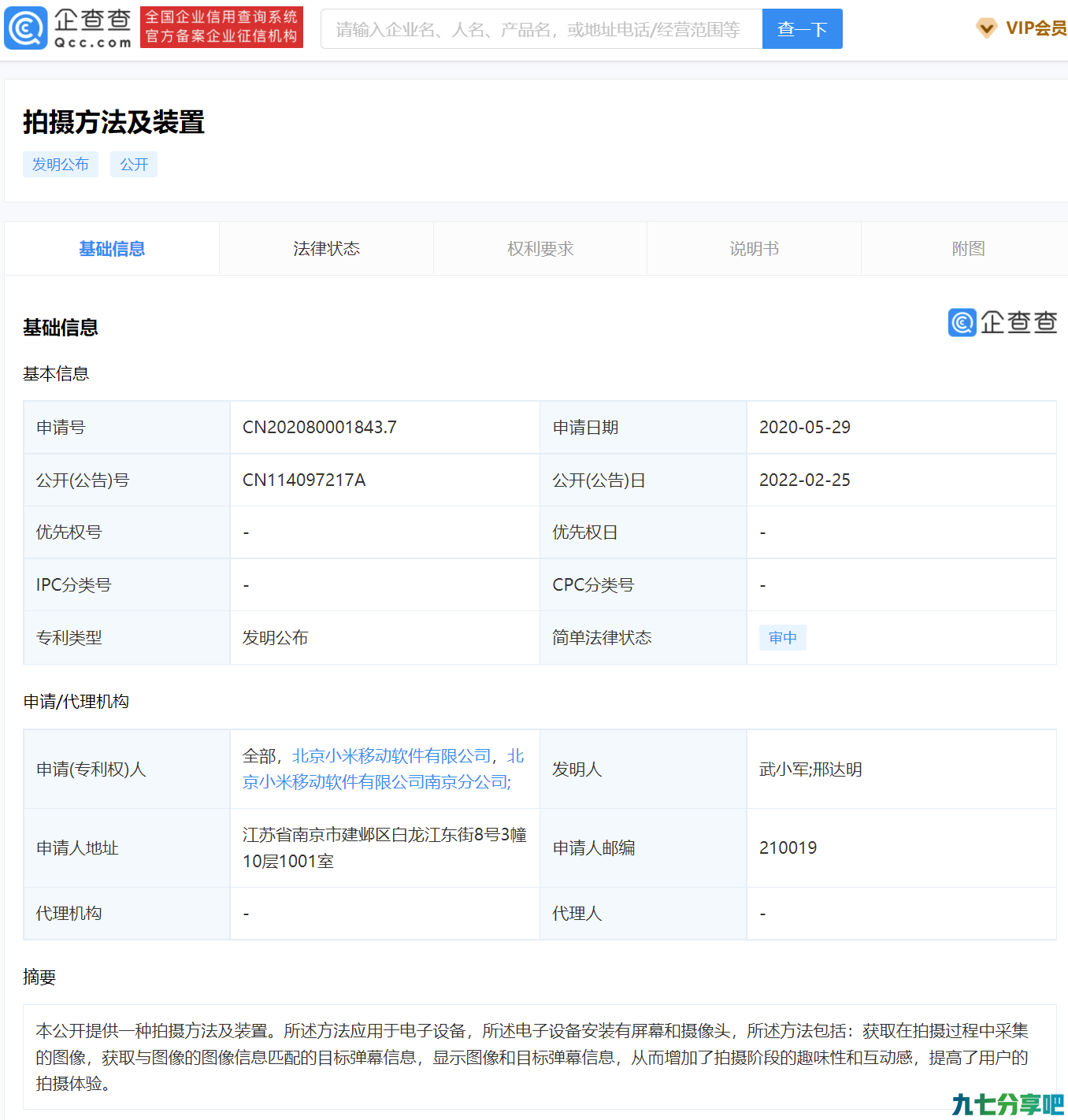Click the 代理机构 label cell
1068x1120 pixels.
(127, 914)
